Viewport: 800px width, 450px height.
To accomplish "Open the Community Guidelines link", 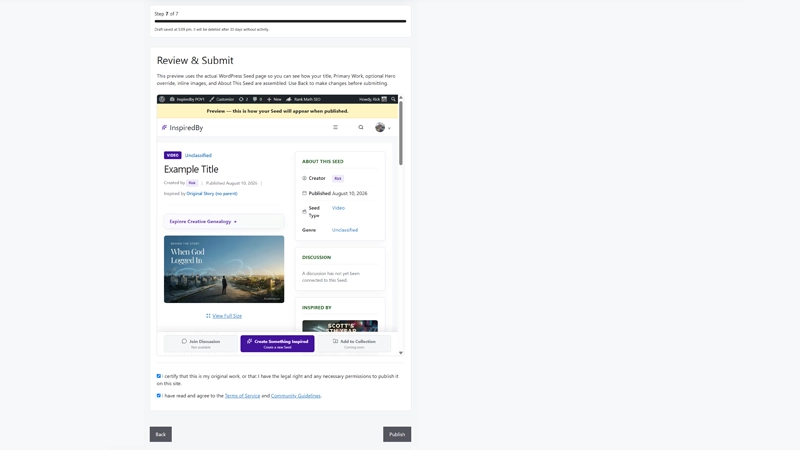I will pos(295,396).
